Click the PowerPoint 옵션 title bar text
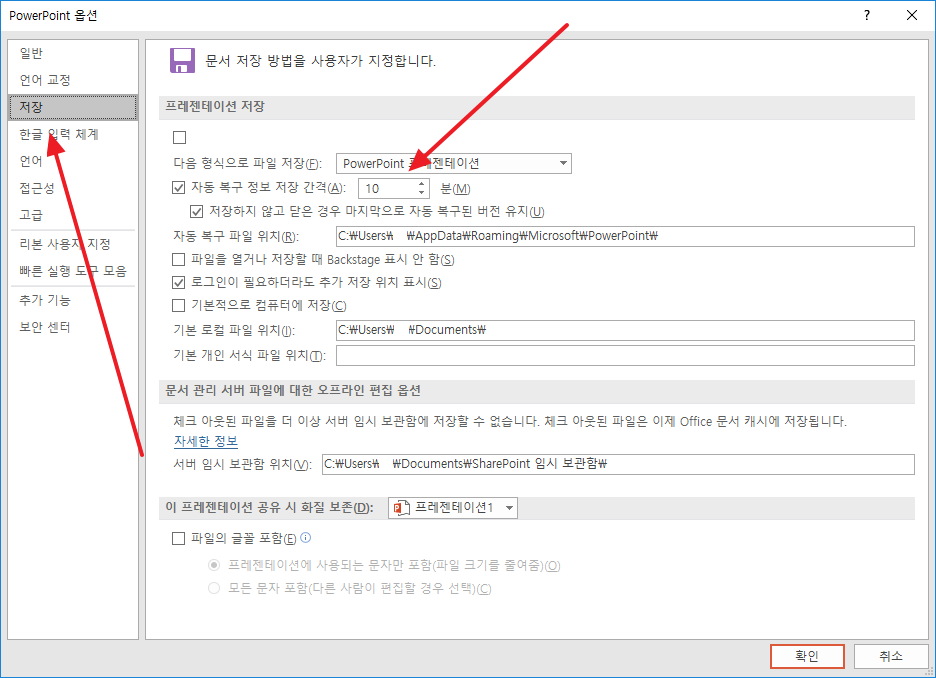The image size is (936, 678). tap(53, 16)
